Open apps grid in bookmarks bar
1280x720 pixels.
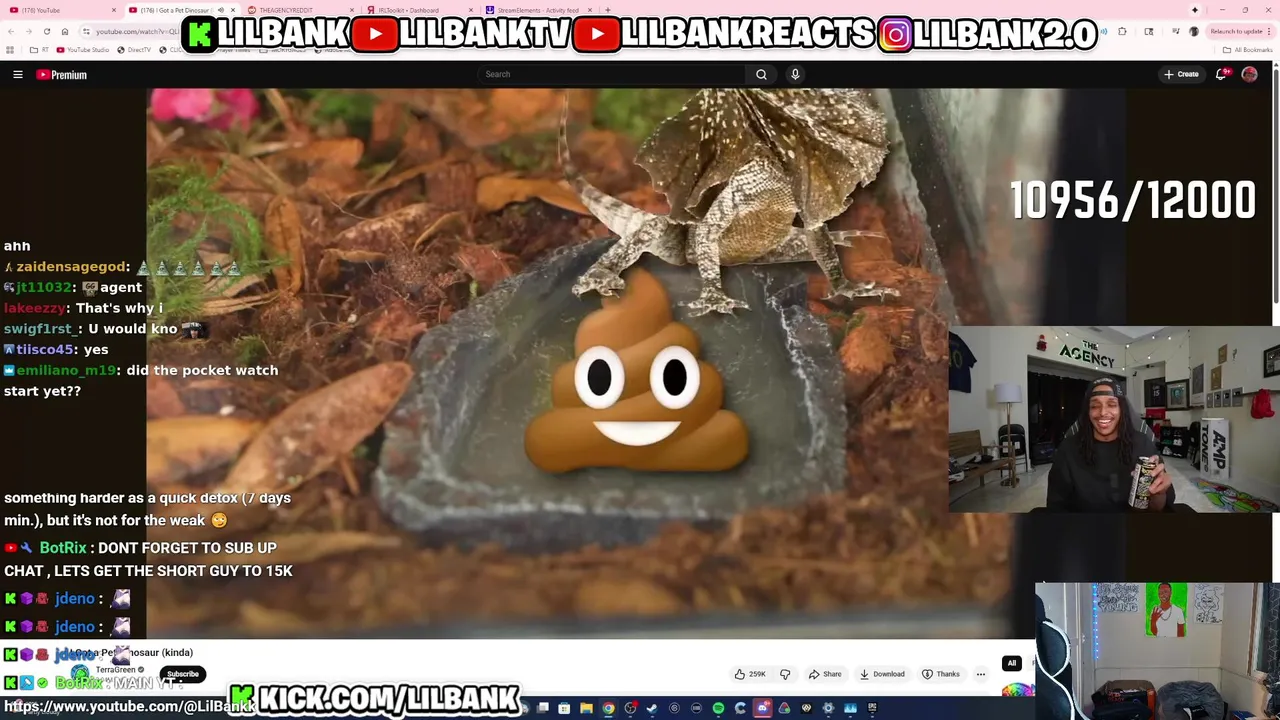(10, 49)
